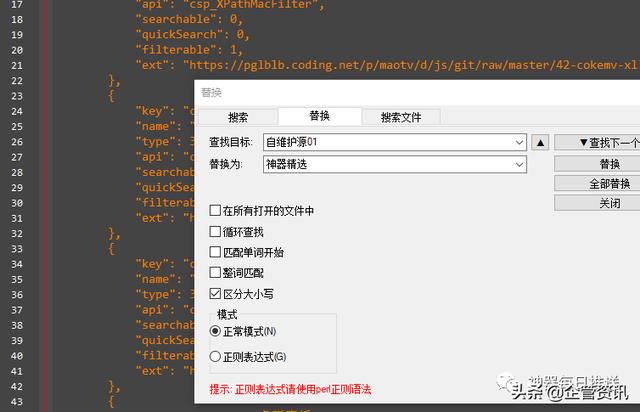Click 查找下一个 find next button
640x412 pixels.
(597, 142)
